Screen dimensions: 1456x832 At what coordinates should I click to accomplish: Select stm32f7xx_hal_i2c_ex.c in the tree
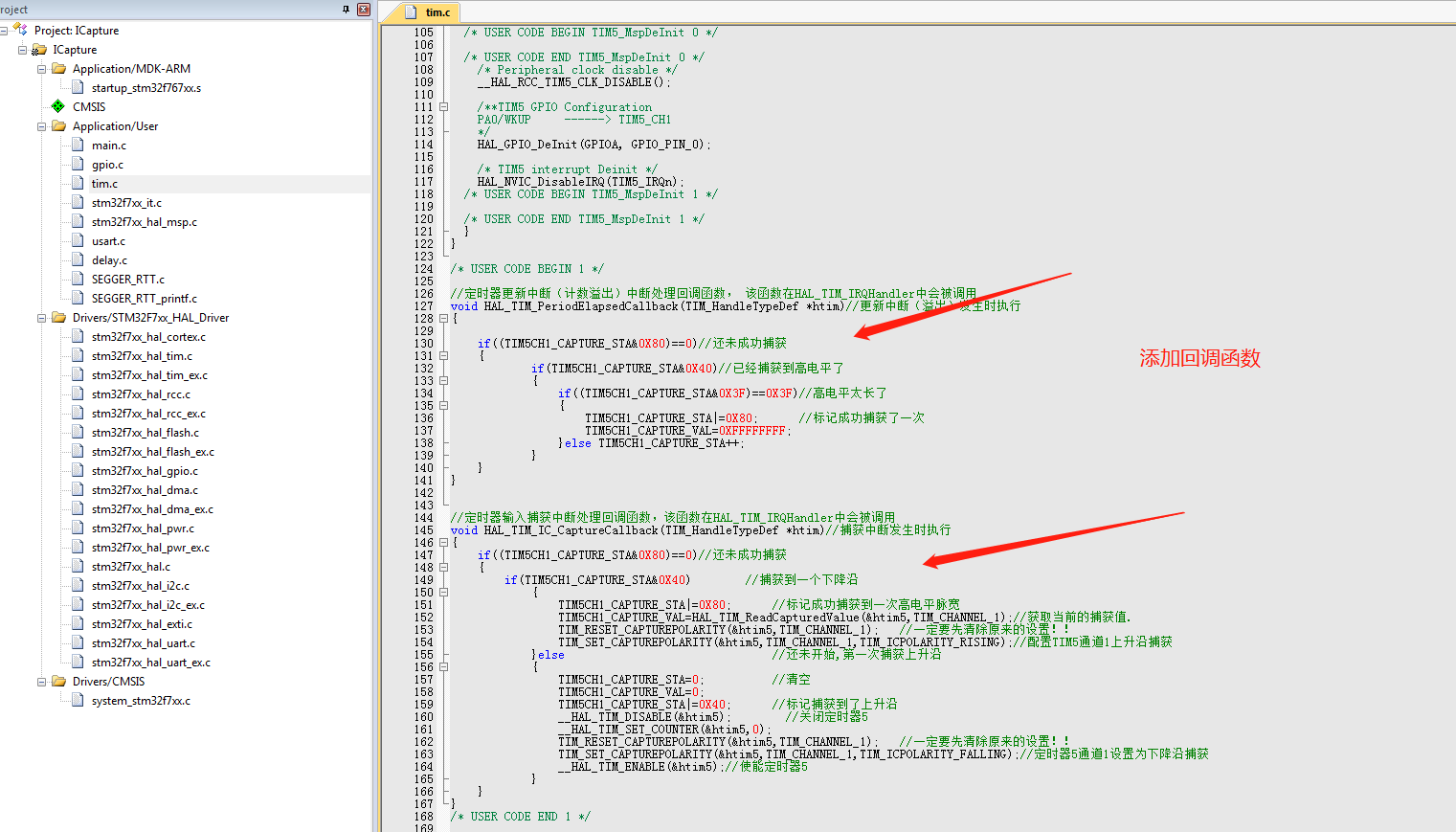(x=148, y=605)
